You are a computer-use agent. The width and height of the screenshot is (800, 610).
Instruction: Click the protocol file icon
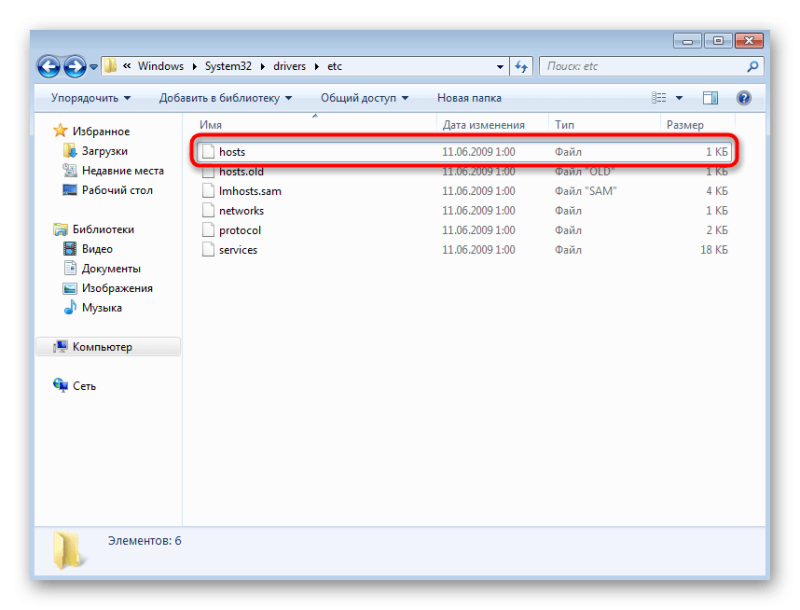[x=208, y=230]
